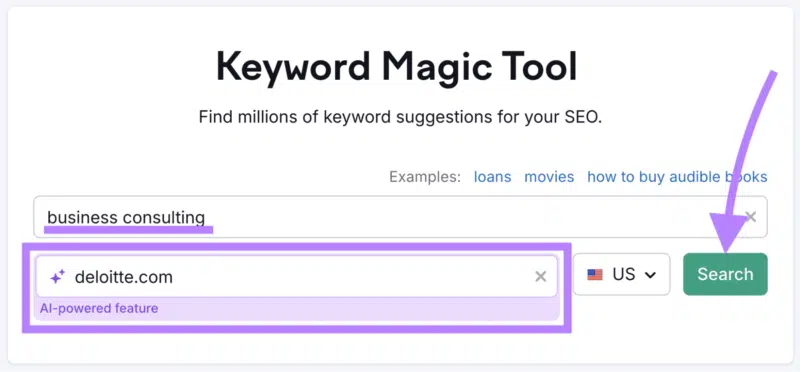Click the purple arrow head above Search
The height and width of the screenshot is (372, 800).
pos(728,233)
